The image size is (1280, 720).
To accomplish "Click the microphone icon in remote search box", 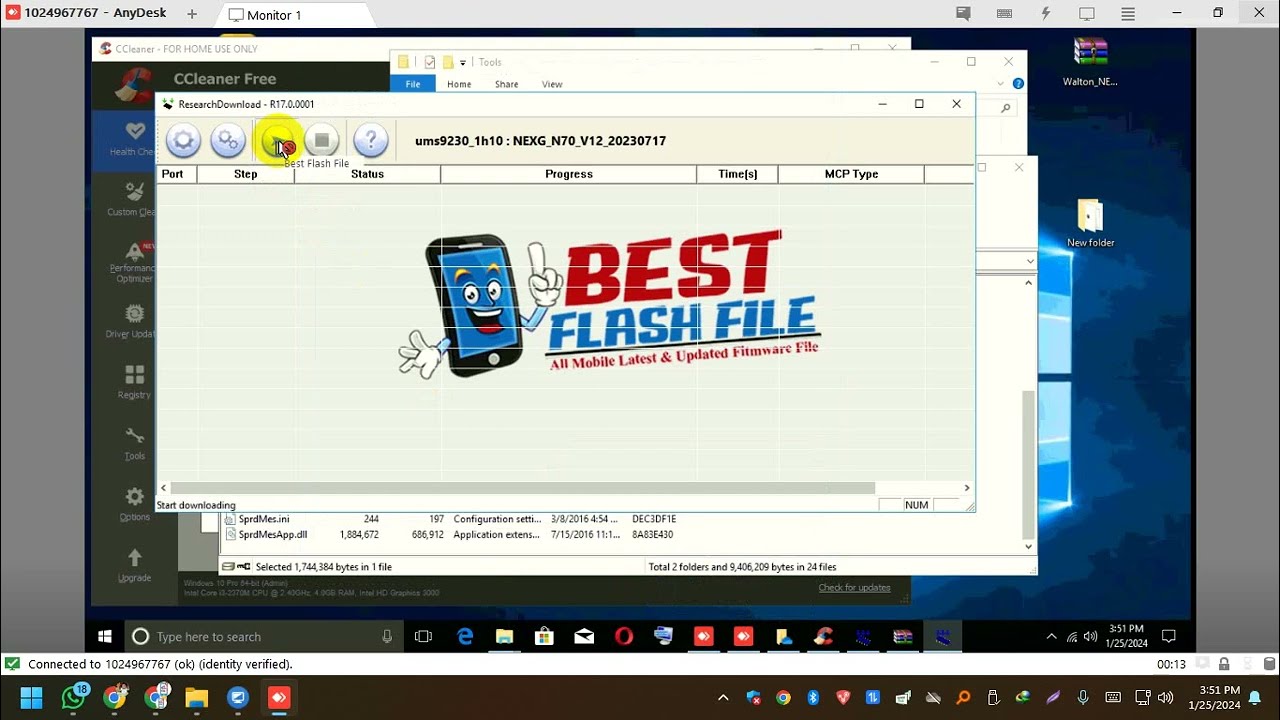I will click(388, 636).
